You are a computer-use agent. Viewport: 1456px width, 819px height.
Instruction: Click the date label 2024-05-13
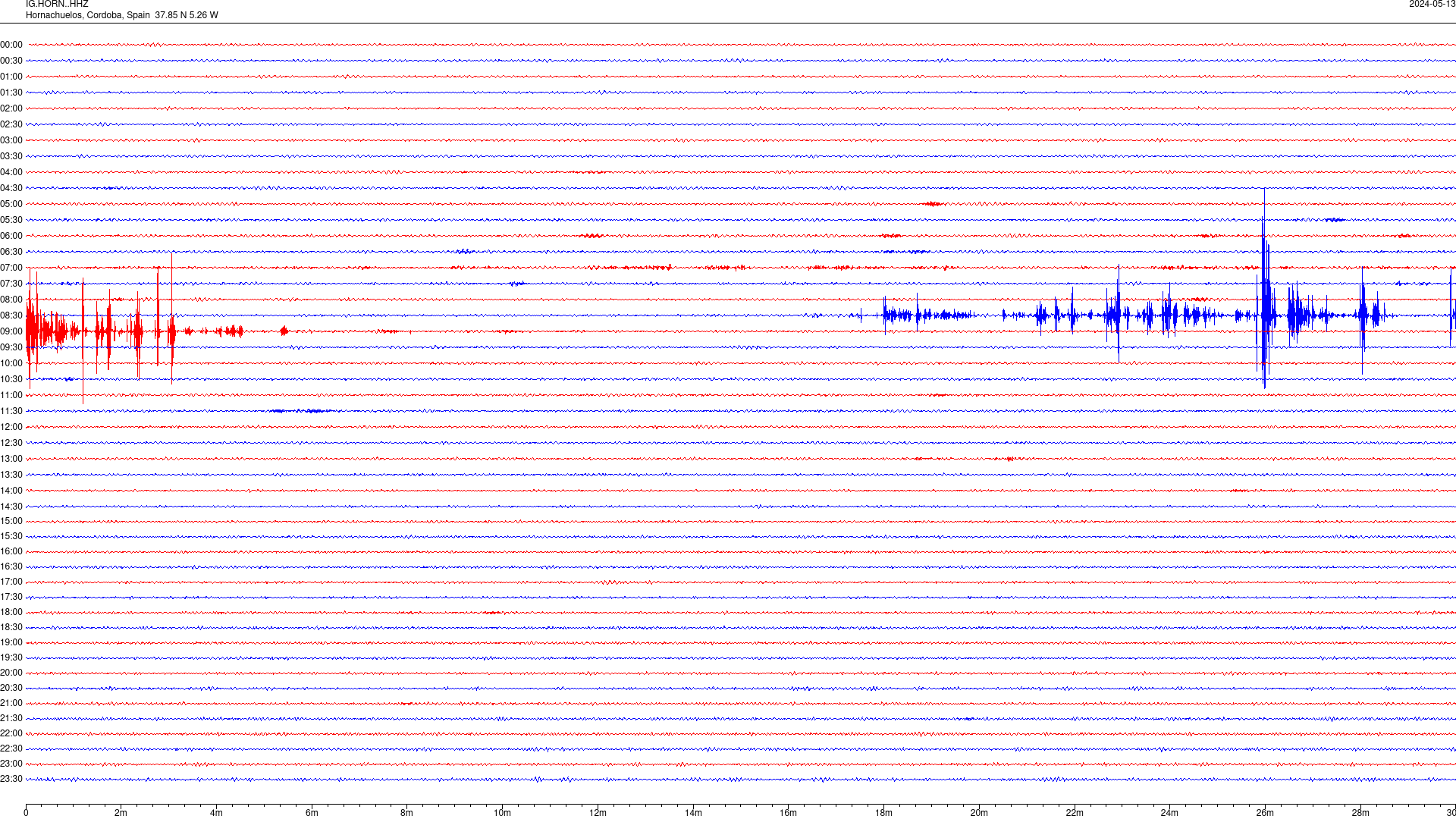pyautogui.click(x=1432, y=4)
